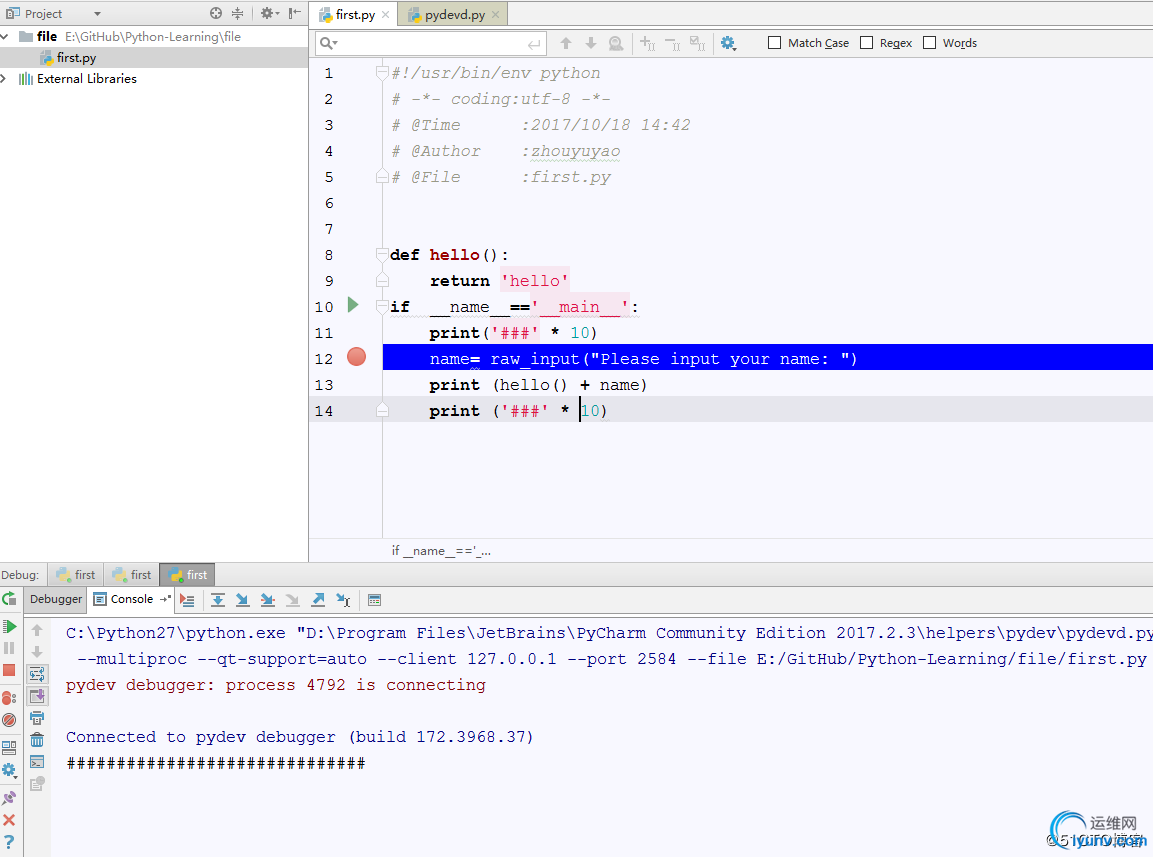This screenshot has width=1153, height=857.
Task: Collapse the file project folder
Action: click(x=5, y=37)
